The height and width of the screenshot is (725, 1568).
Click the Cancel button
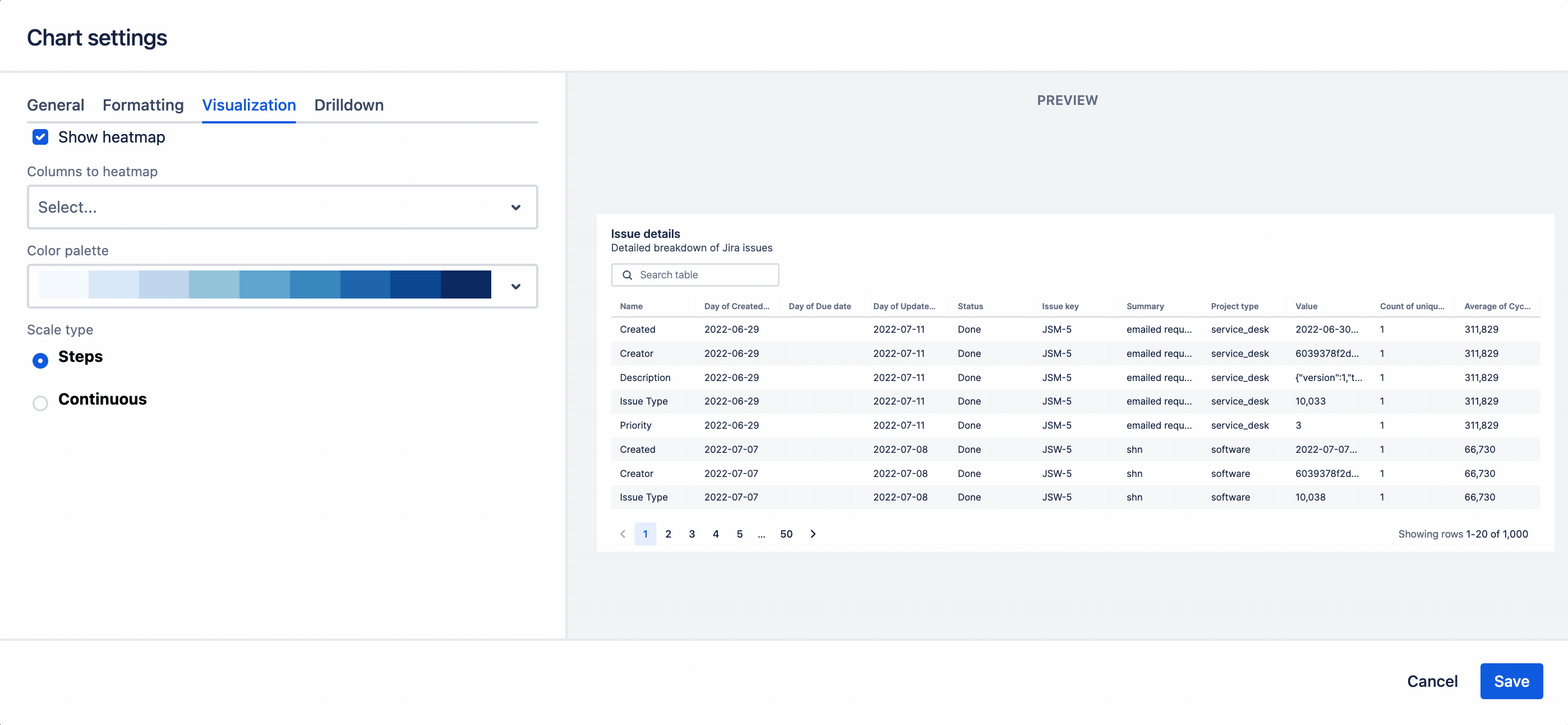(1432, 681)
